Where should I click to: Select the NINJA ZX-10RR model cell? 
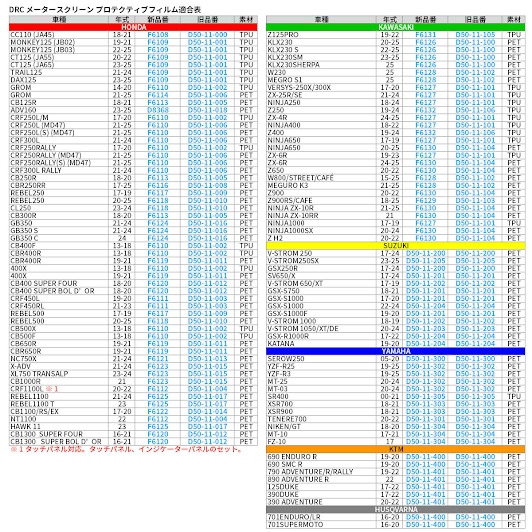click(x=321, y=215)
